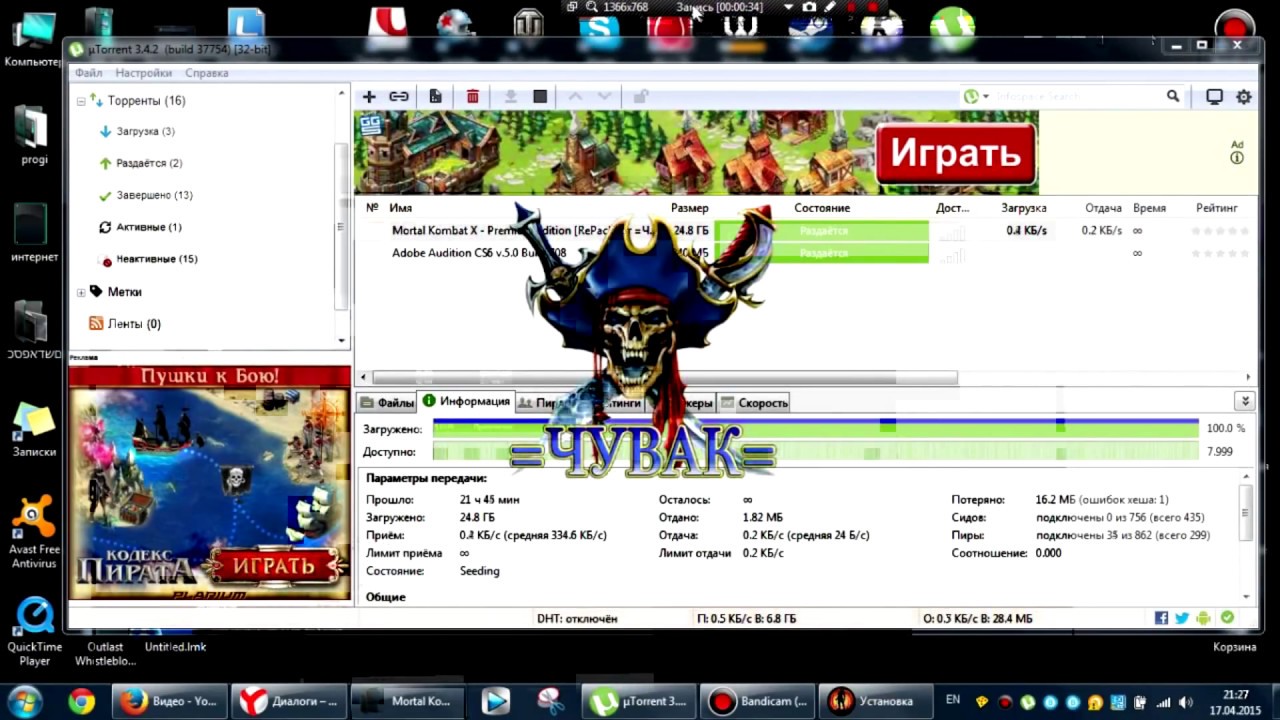This screenshot has height=720, width=1280.
Task: Switch to the Установка taskbar window
Action: [x=874, y=702]
